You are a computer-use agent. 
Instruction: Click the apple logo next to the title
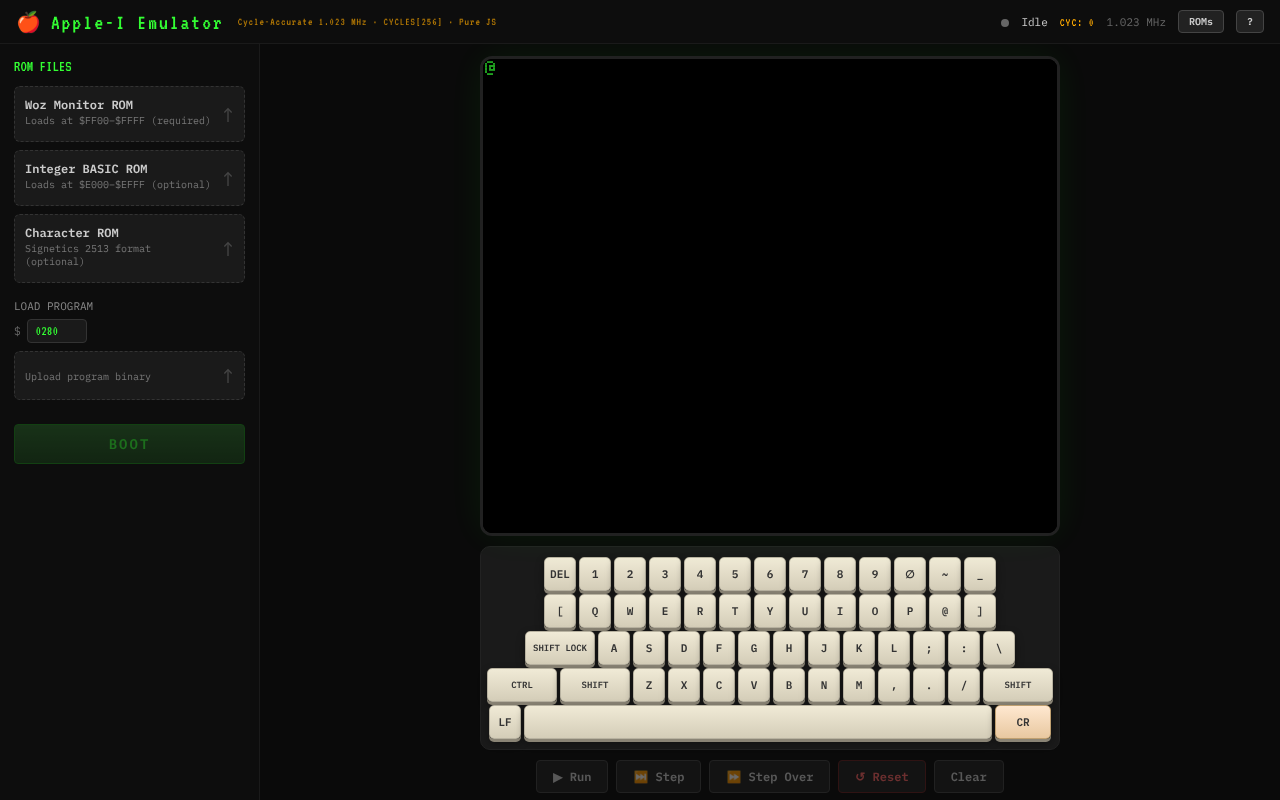click(28, 21)
